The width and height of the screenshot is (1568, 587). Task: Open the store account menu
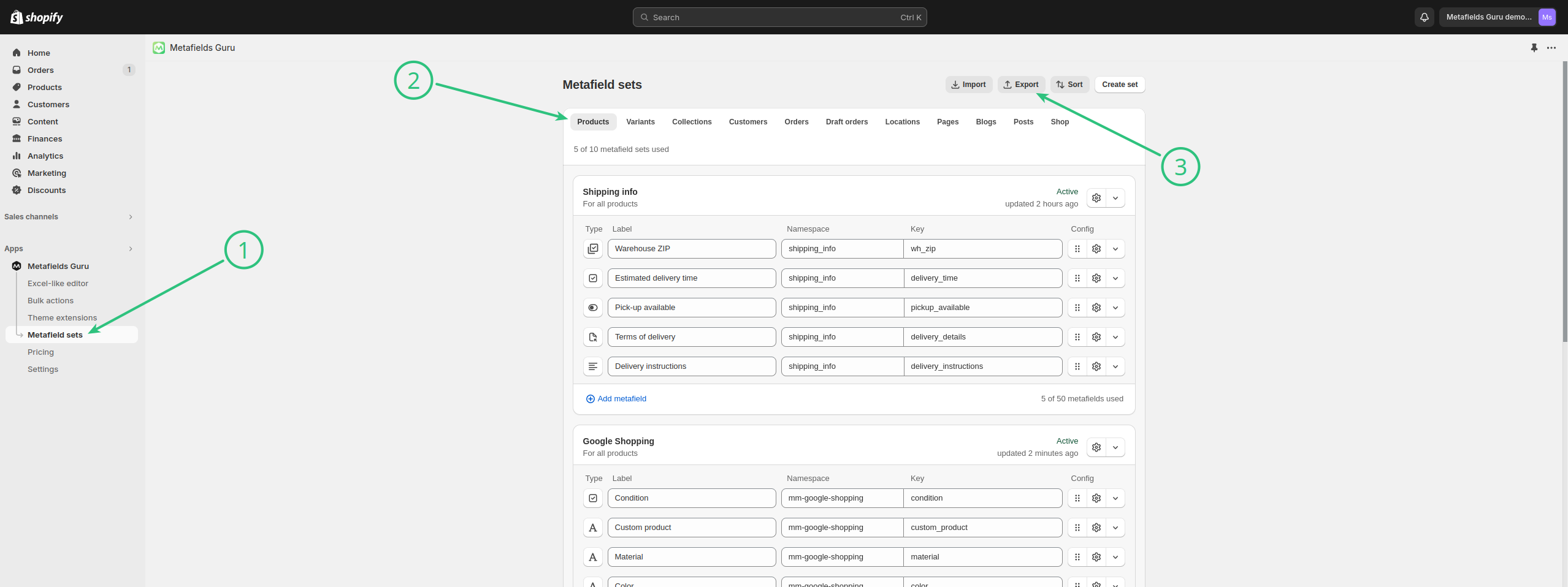(1497, 17)
